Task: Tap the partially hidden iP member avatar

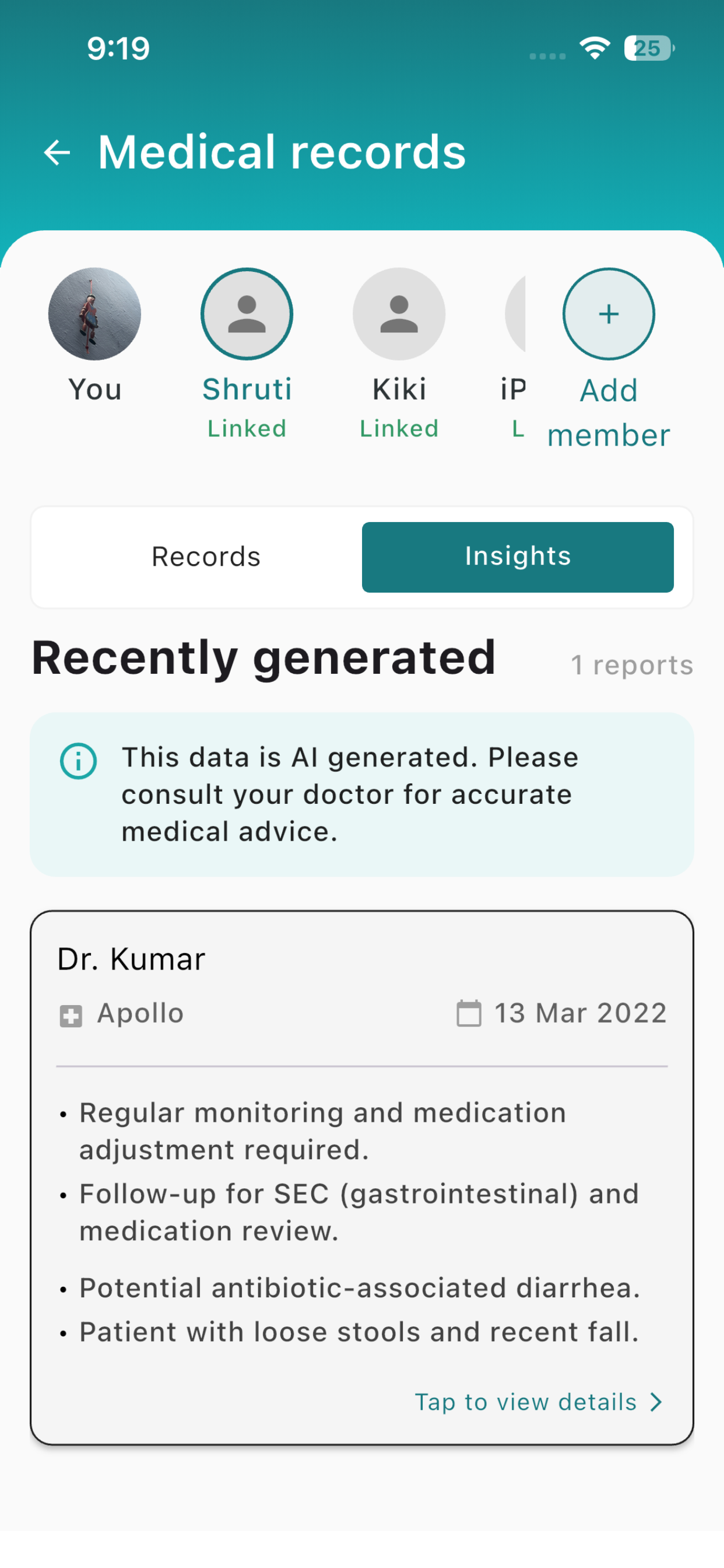Action: pyautogui.click(x=515, y=313)
